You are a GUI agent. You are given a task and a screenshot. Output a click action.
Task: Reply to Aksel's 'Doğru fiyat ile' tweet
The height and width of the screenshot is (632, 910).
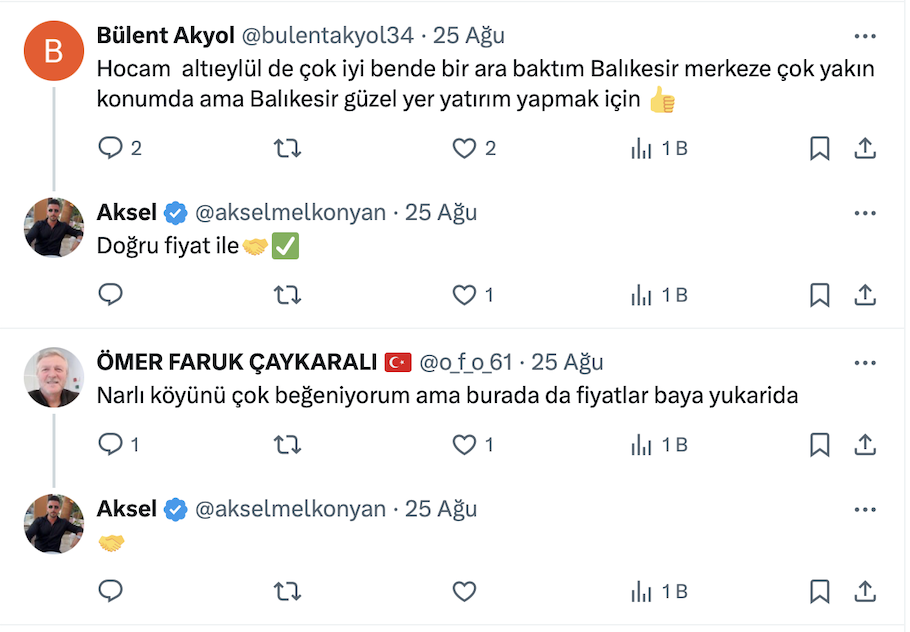tap(111, 295)
